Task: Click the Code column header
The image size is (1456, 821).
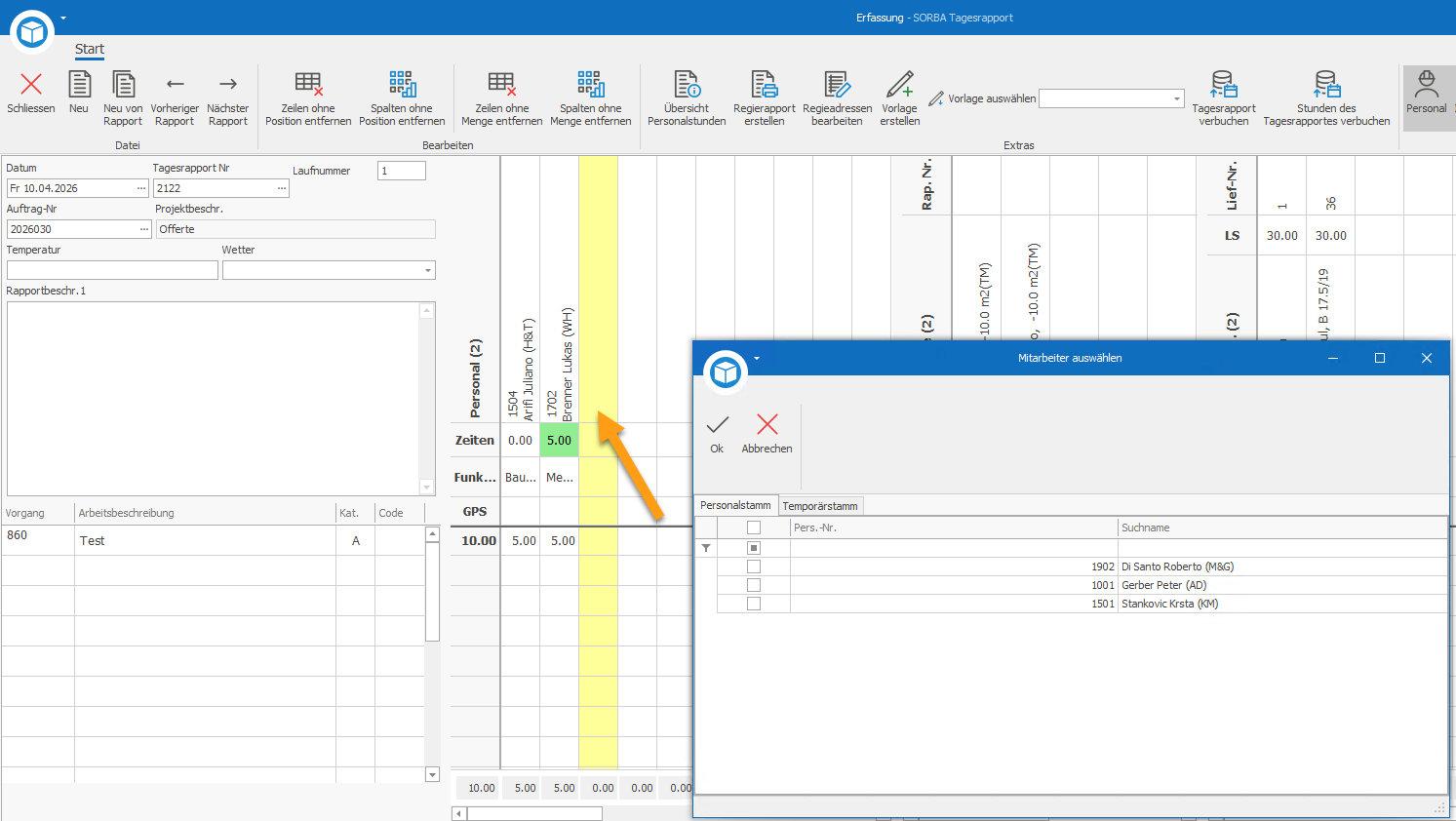Action: pos(400,513)
